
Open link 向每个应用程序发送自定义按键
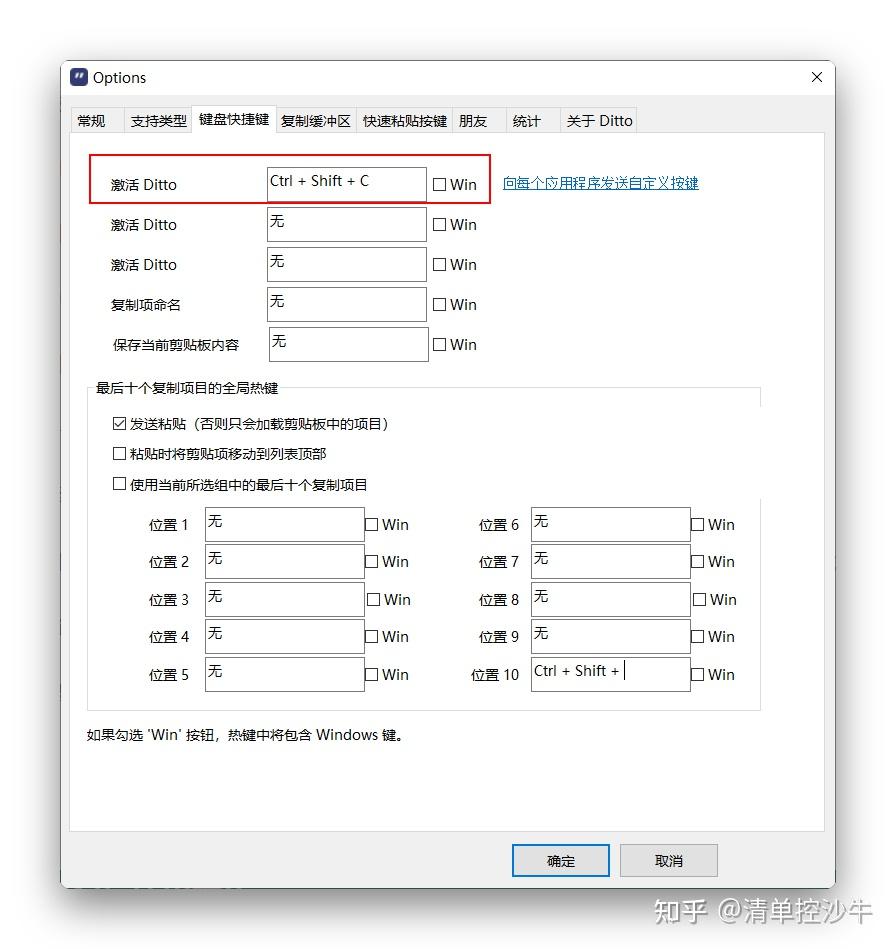tap(601, 183)
